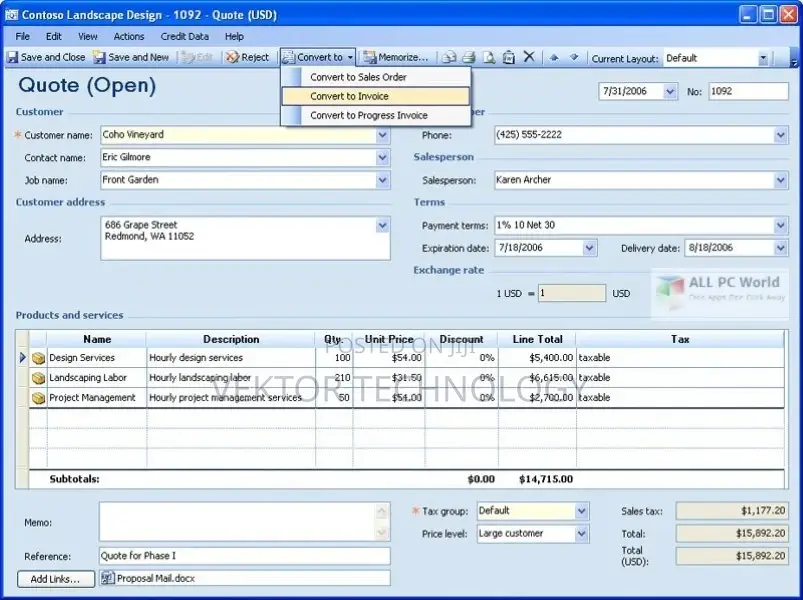Click the Description column header

231,339
